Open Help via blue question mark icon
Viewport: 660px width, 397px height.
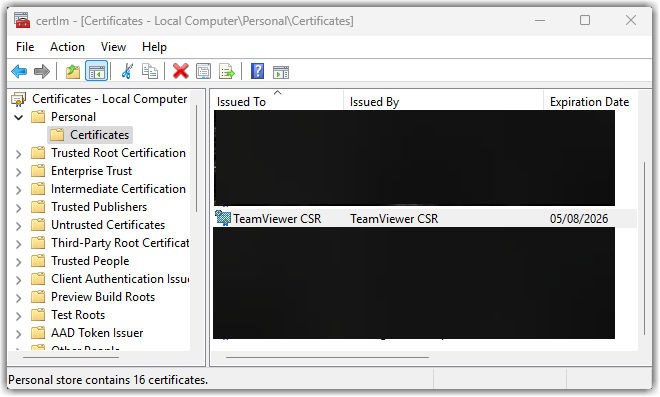click(257, 71)
